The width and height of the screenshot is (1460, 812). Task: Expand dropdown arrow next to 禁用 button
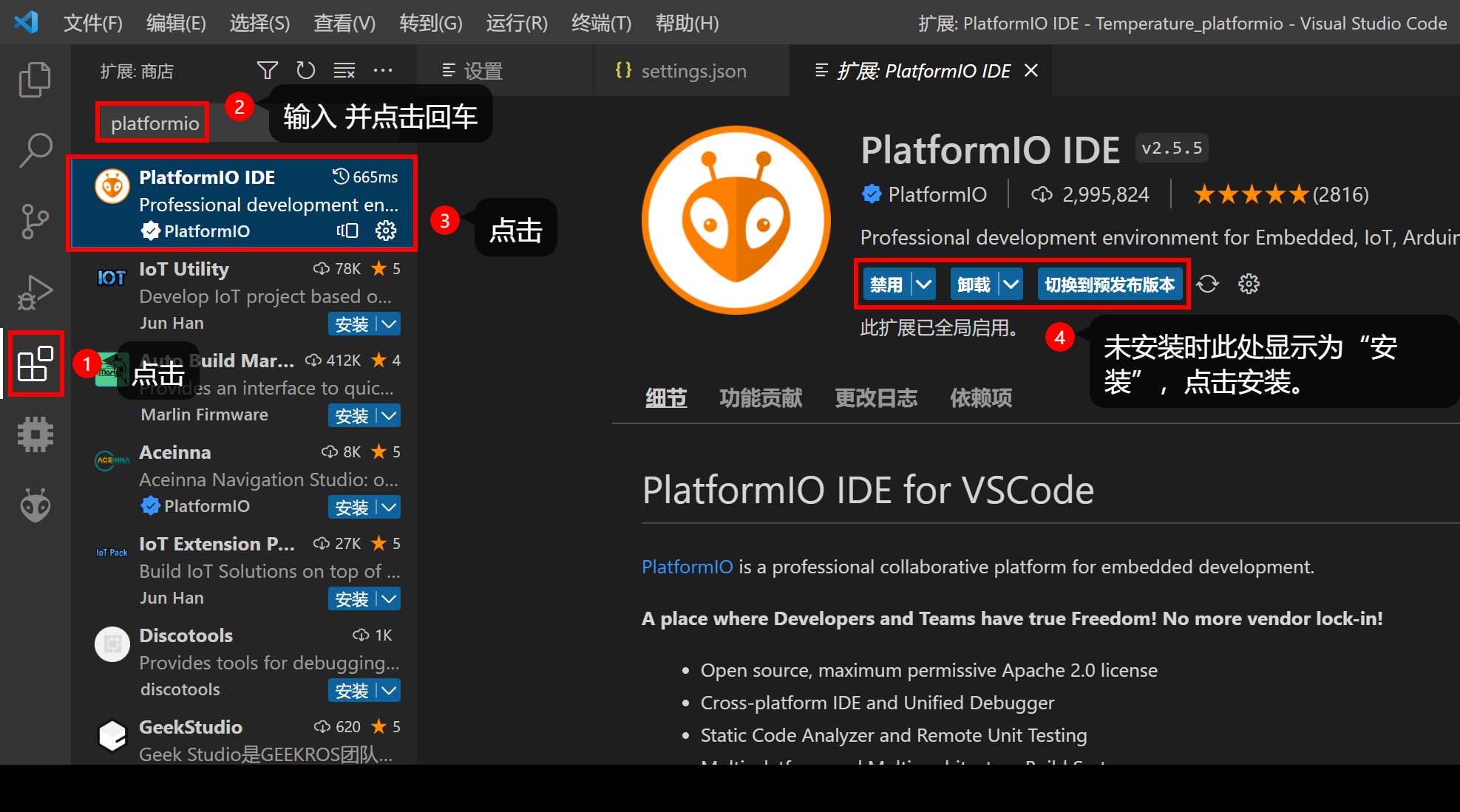point(924,284)
